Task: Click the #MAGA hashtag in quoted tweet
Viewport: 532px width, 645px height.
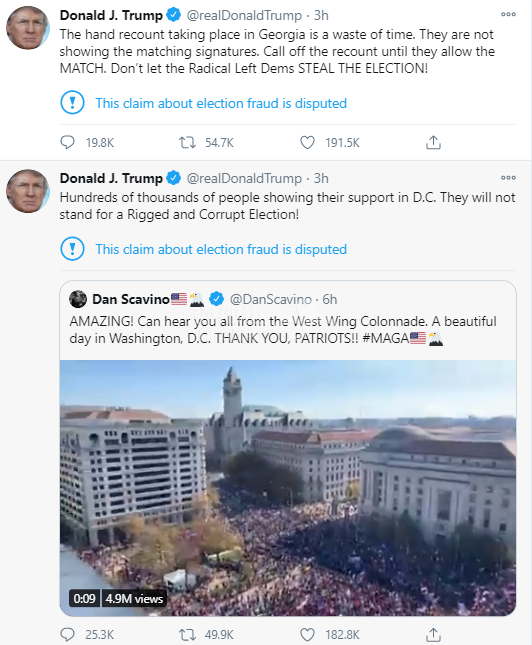Action: point(386,338)
